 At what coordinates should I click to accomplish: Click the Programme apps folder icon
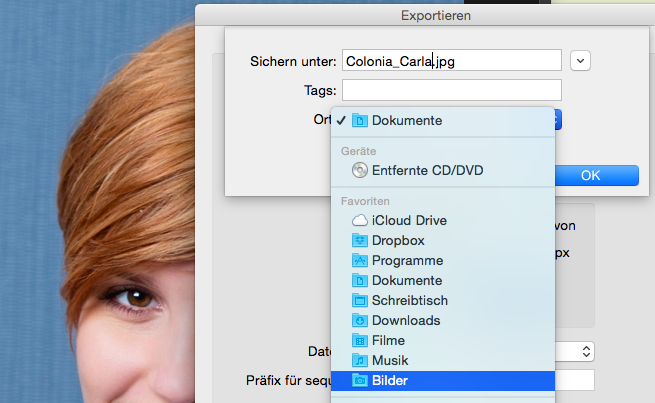[360, 260]
